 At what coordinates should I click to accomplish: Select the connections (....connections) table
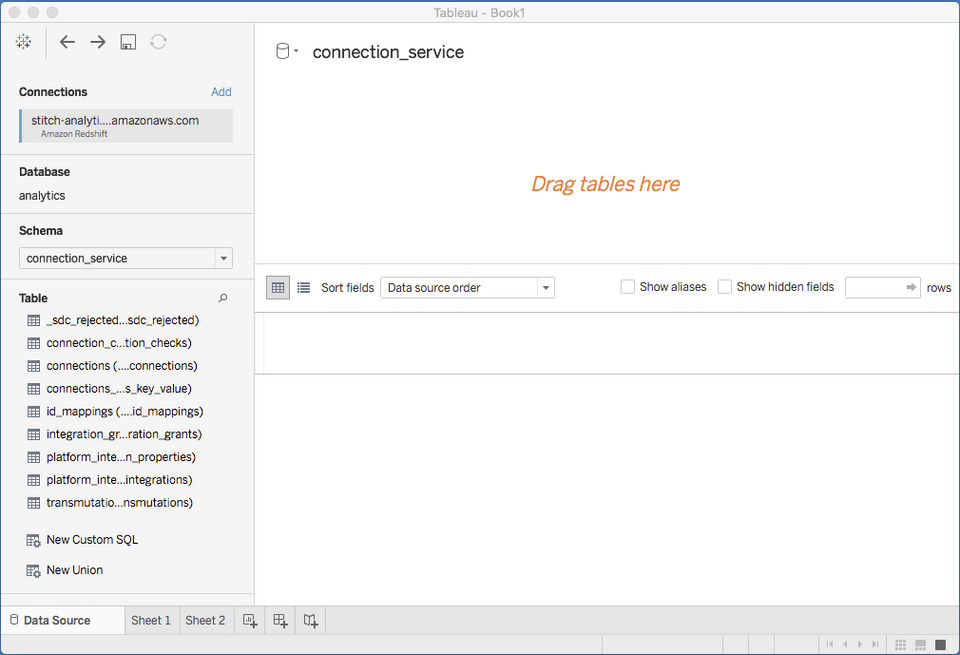point(122,365)
